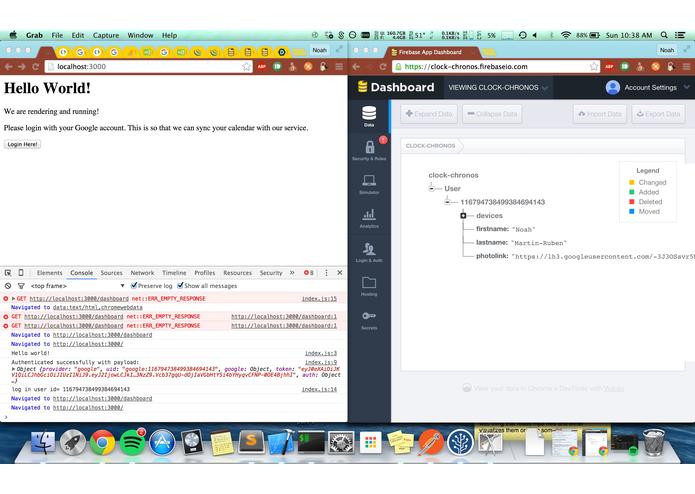Close the DevTools panel with X
The image size is (695, 494).
(340, 273)
